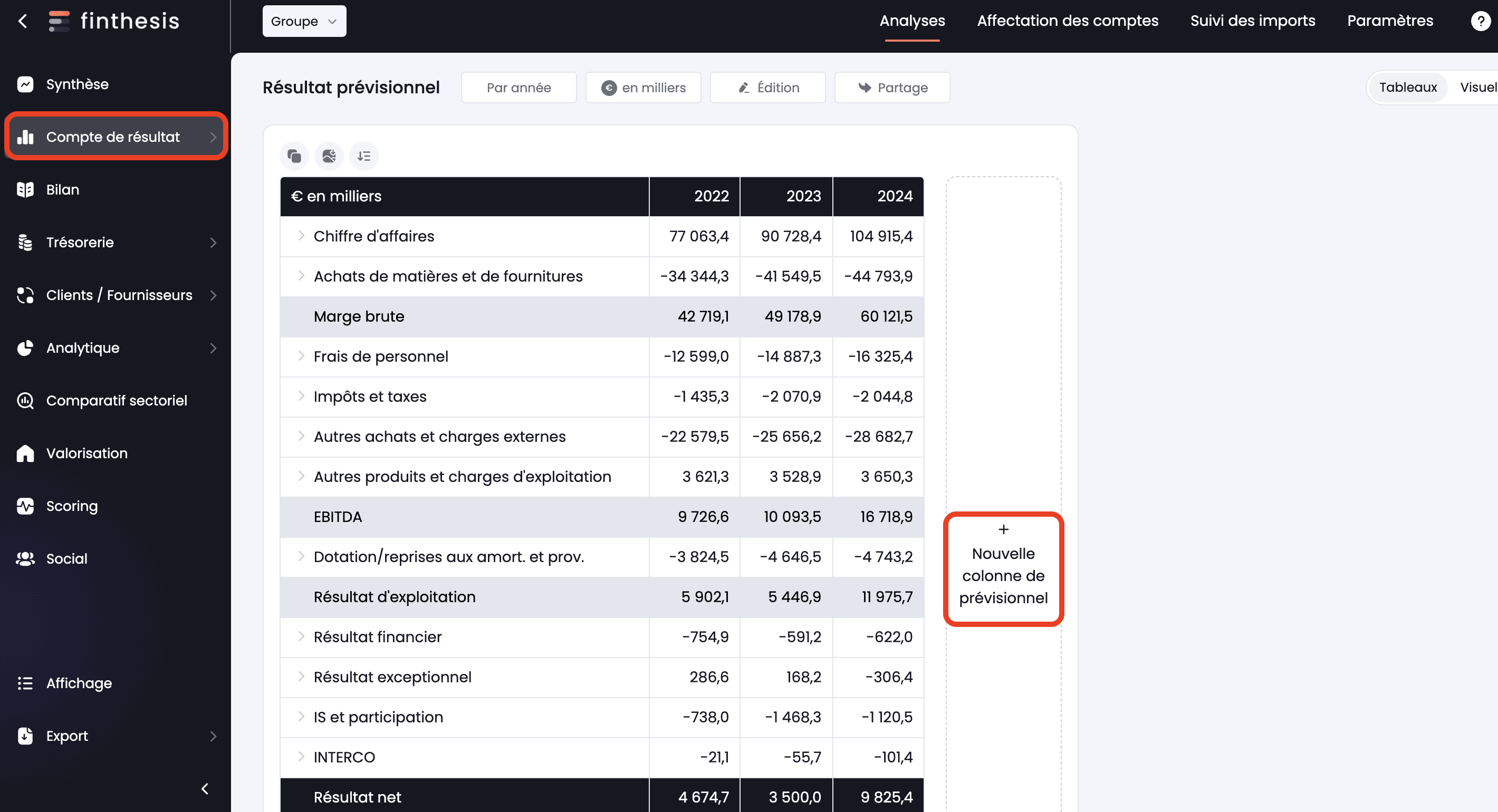Image resolution: width=1498 pixels, height=812 pixels.
Task: Click the Analytique pie icon
Action: [25, 347]
